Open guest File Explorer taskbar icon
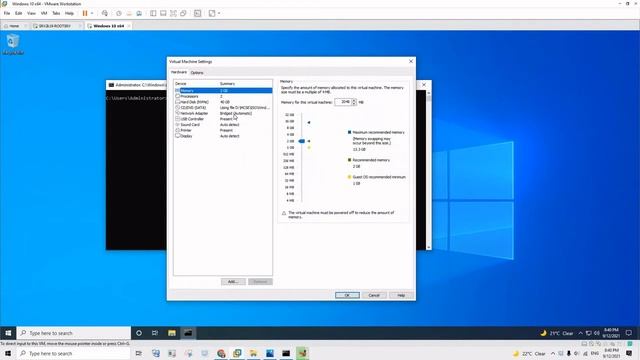Viewport: 640px width, 360px height. point(172,333)
